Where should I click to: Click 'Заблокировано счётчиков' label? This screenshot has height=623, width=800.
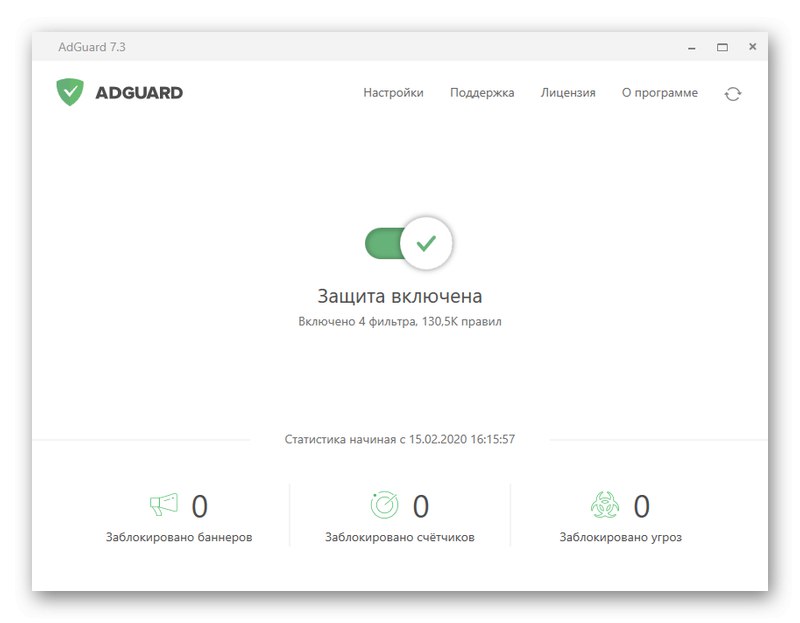click(x=400, y=537)
